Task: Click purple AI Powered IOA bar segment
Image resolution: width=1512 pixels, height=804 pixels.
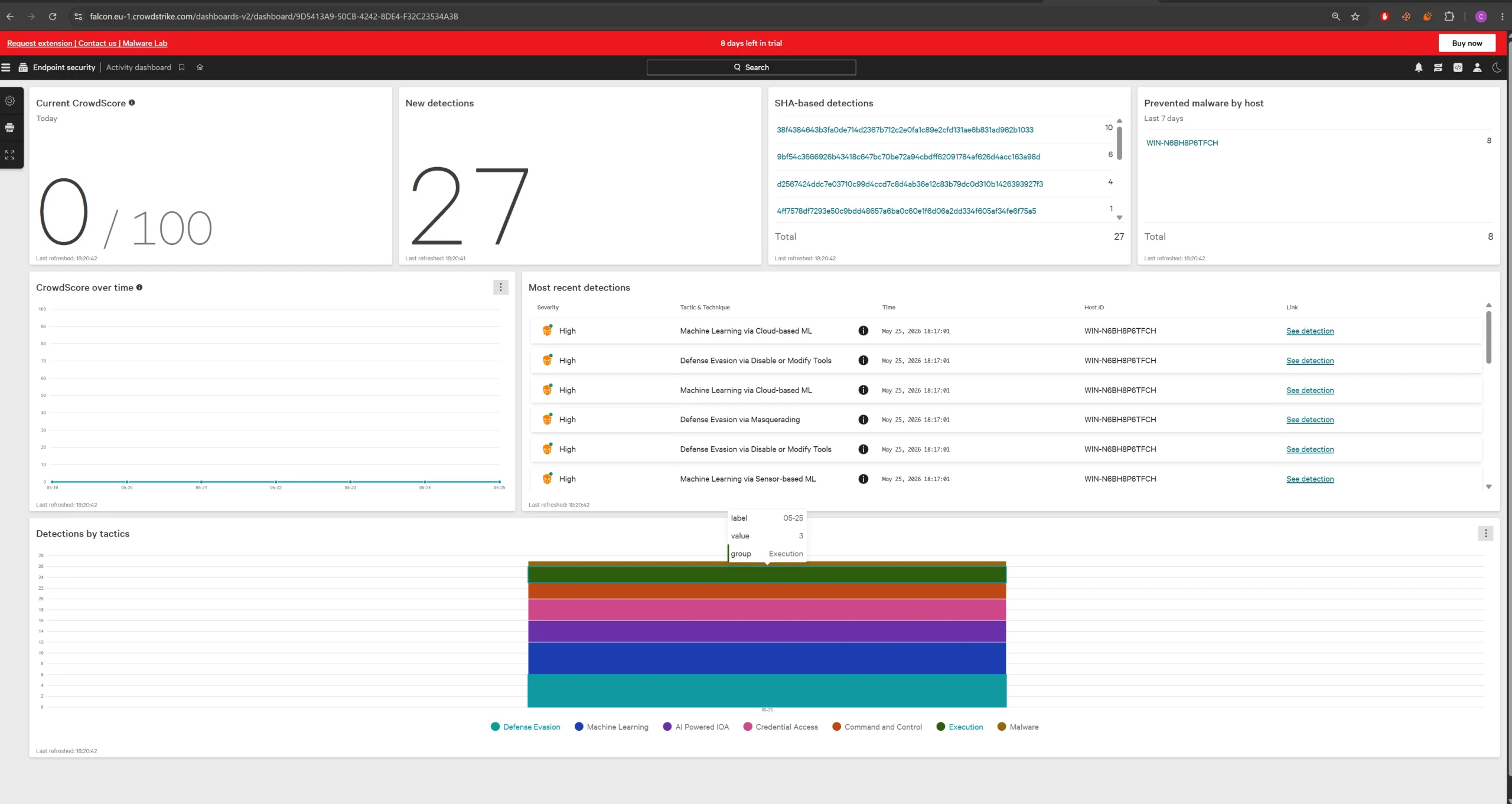Action: (x=767, y=632)
